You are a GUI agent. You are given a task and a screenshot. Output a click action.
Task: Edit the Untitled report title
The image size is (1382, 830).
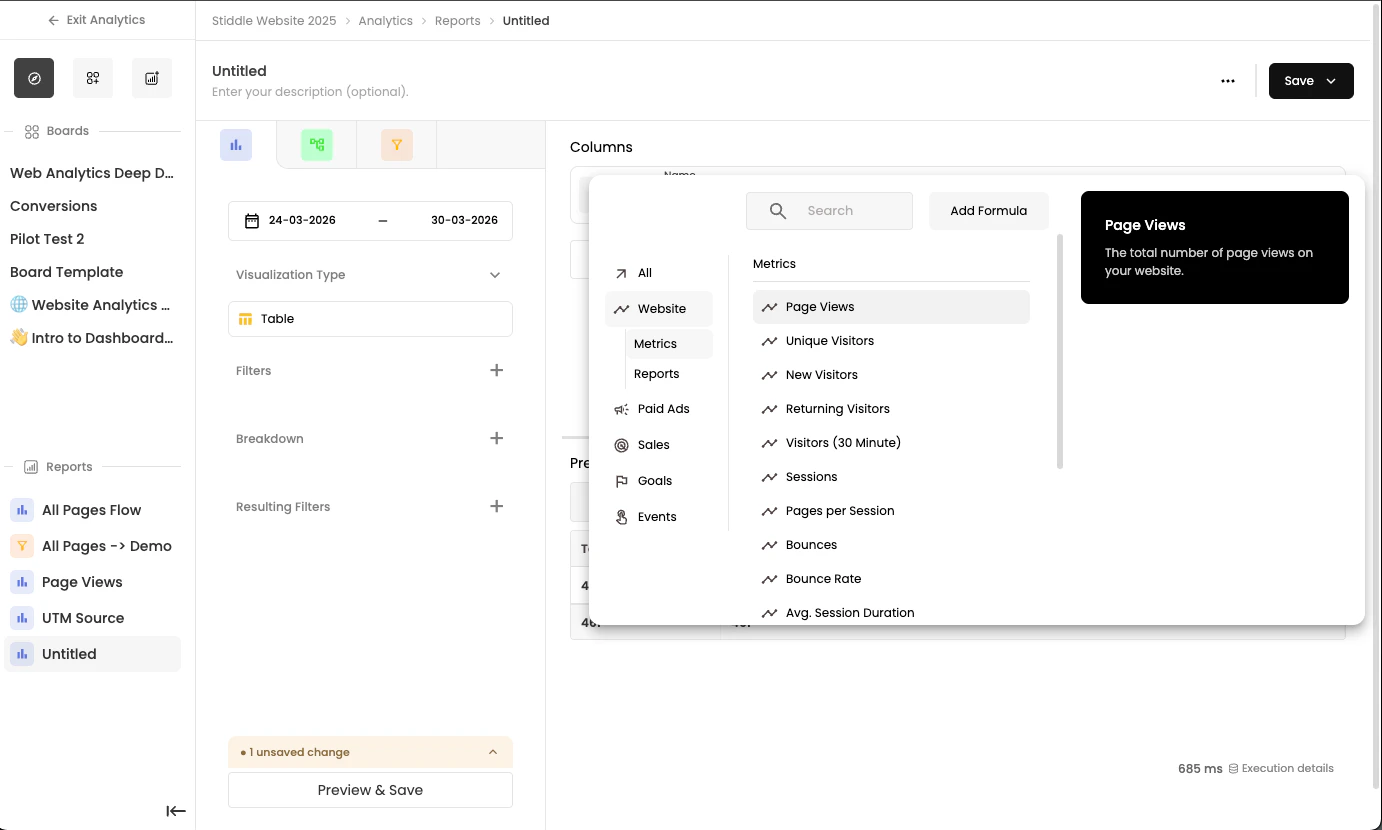click(x=239, y=71)
